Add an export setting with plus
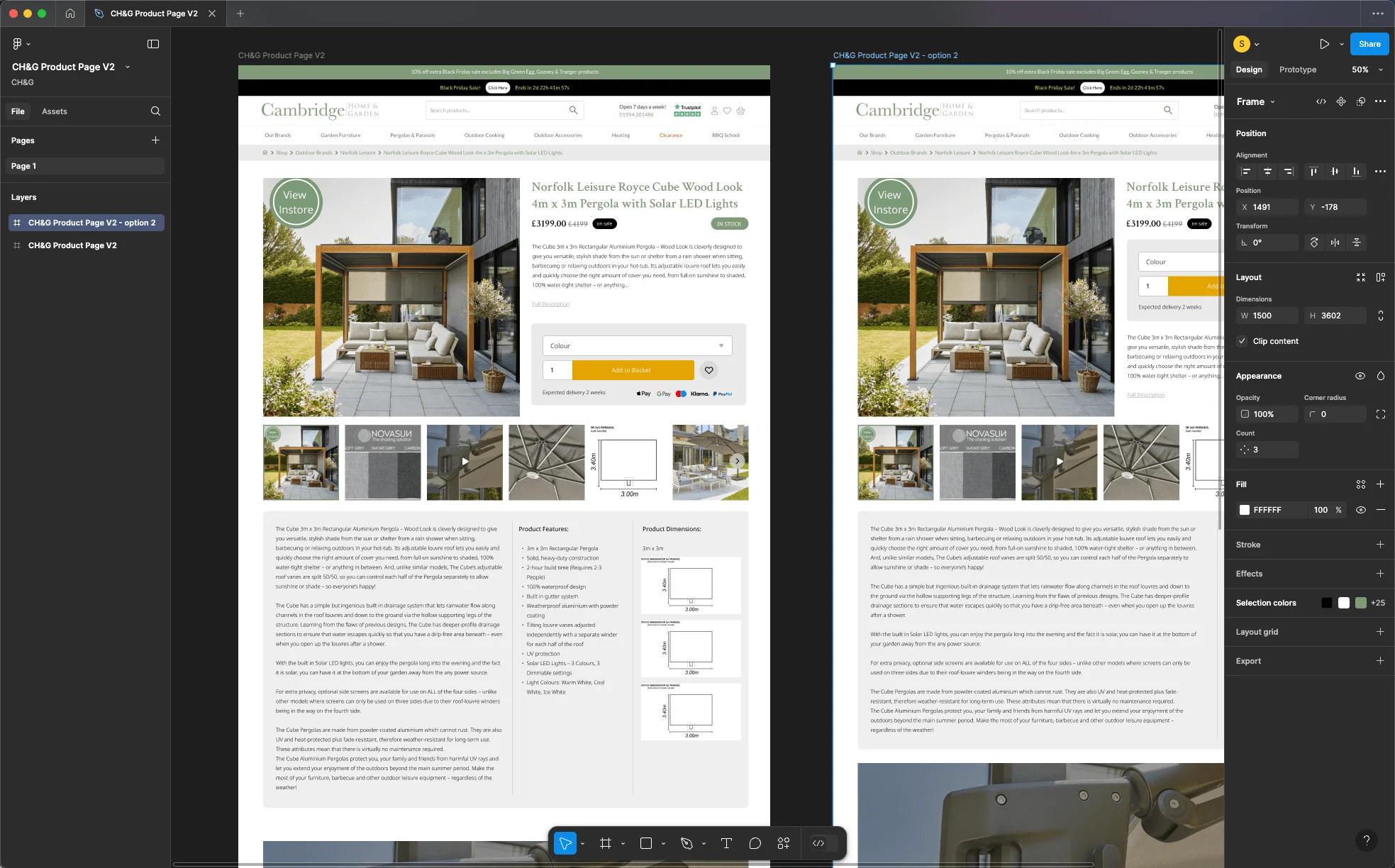This screenshot has width=1395, height=868. [1380, 661]
